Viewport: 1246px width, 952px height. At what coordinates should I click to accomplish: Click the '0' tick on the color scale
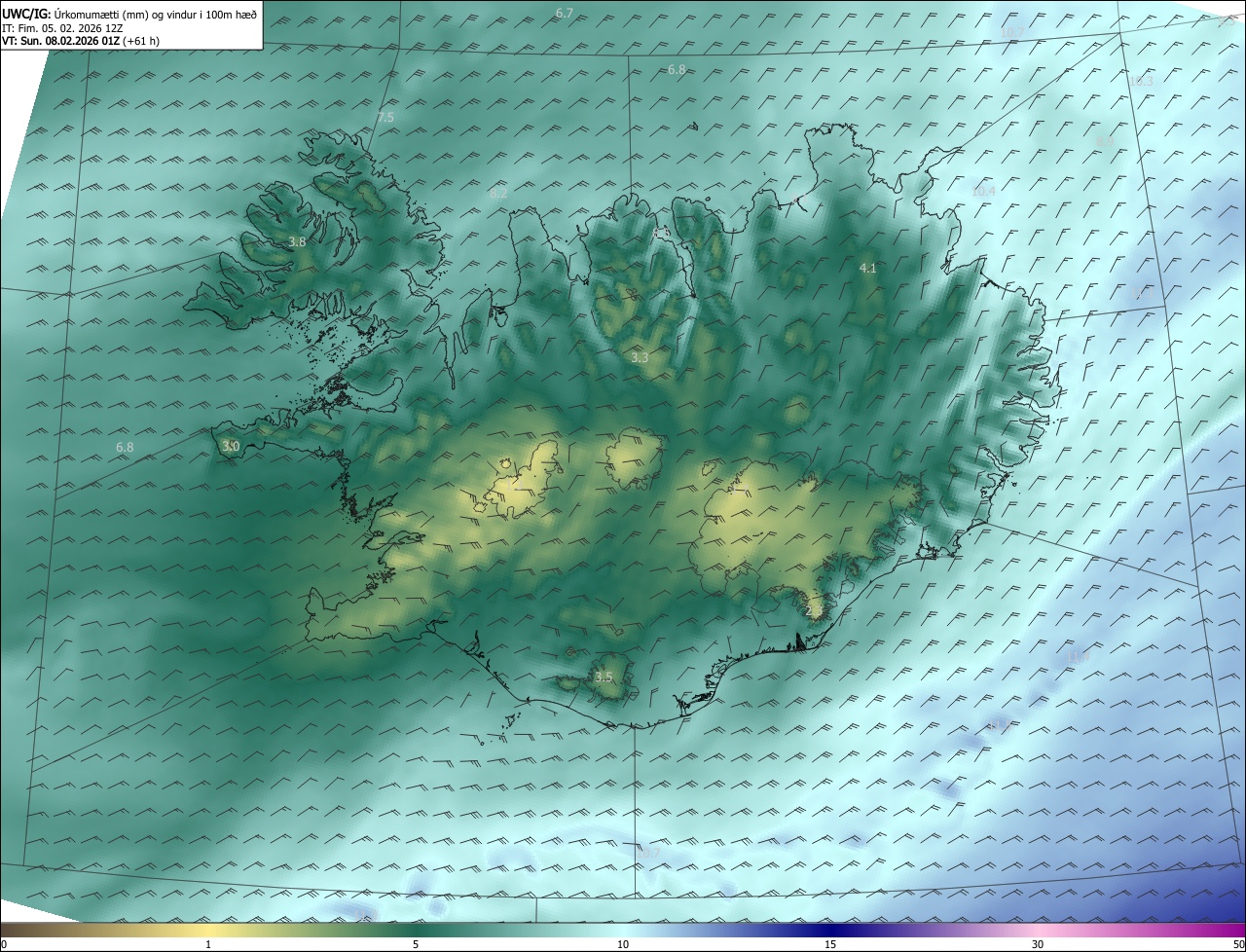point(4,944)
